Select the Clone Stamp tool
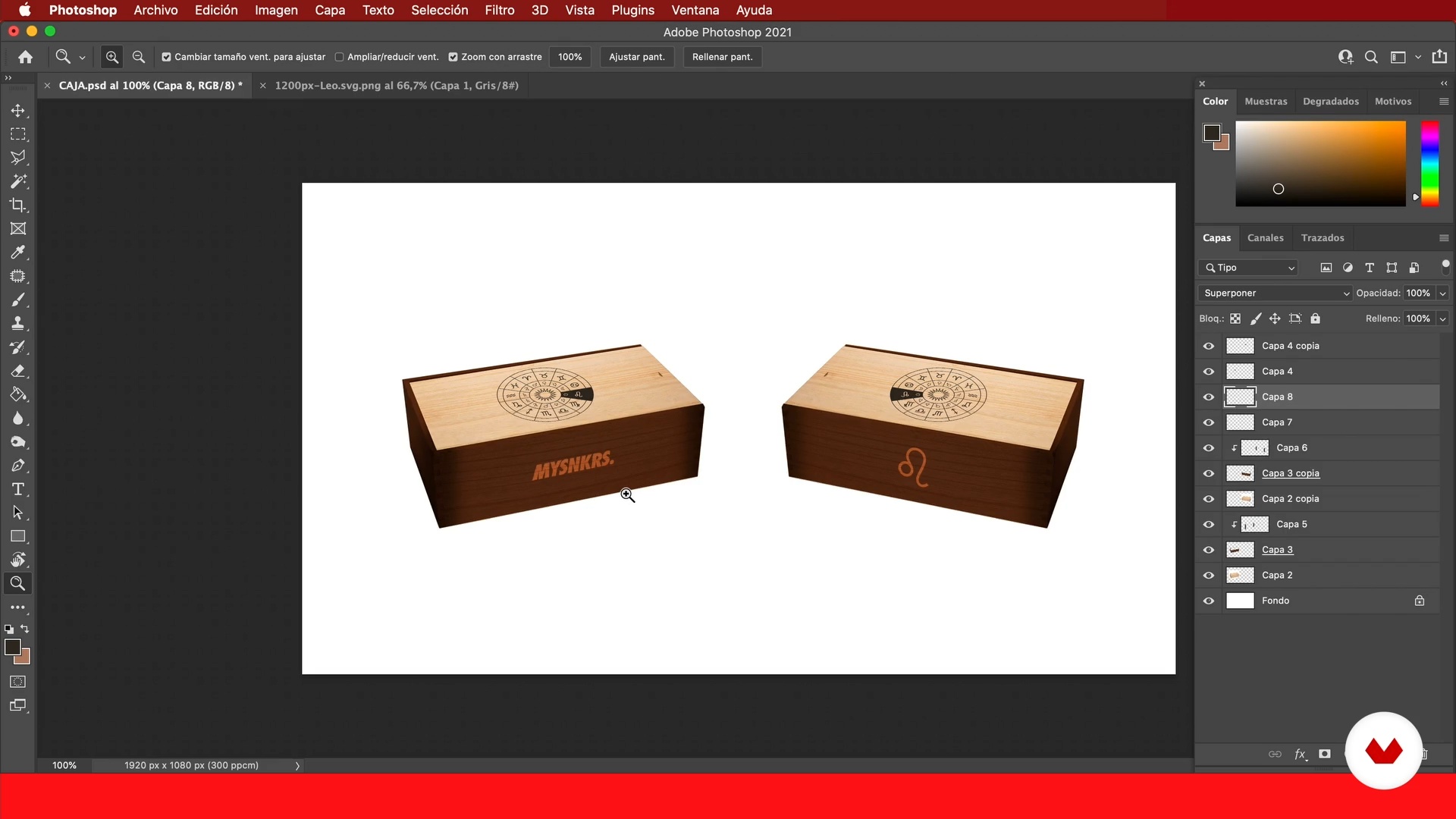Viewport: 1456px width, 819px height. click(18, 323)
